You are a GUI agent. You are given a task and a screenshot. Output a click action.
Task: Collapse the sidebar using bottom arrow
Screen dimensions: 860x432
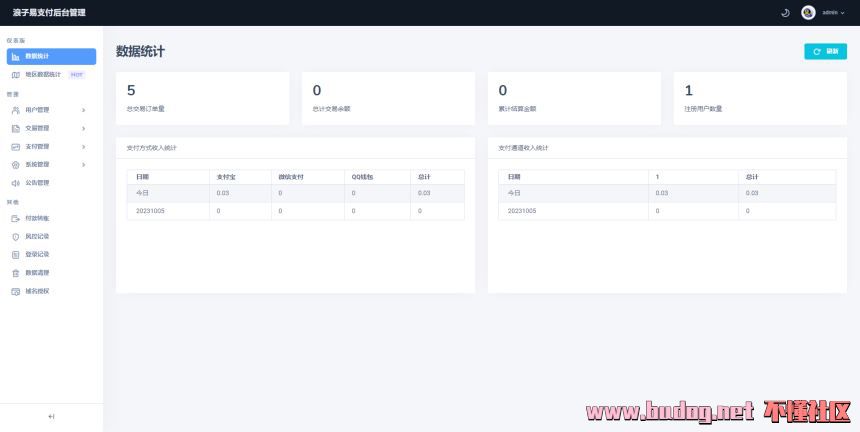[51, 416]
